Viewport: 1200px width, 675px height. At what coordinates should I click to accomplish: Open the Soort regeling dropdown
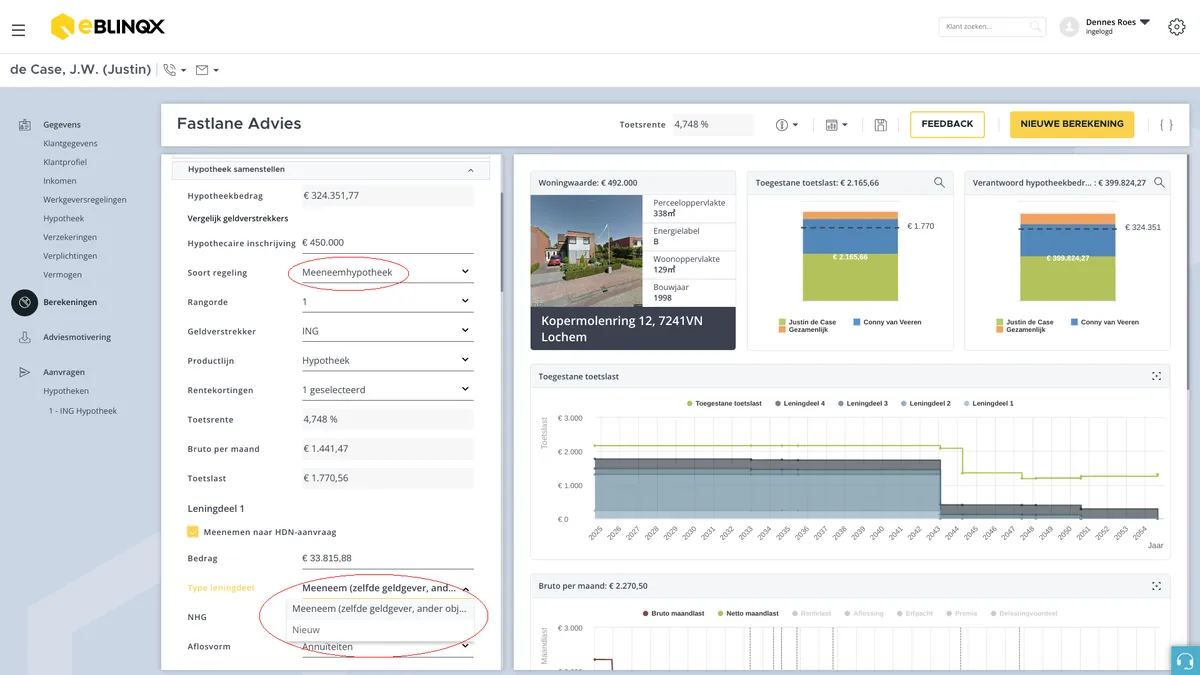[x=386, y=272]
